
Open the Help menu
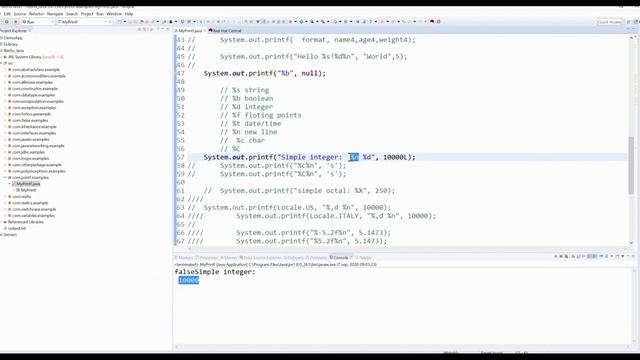[x=129, y=14]
